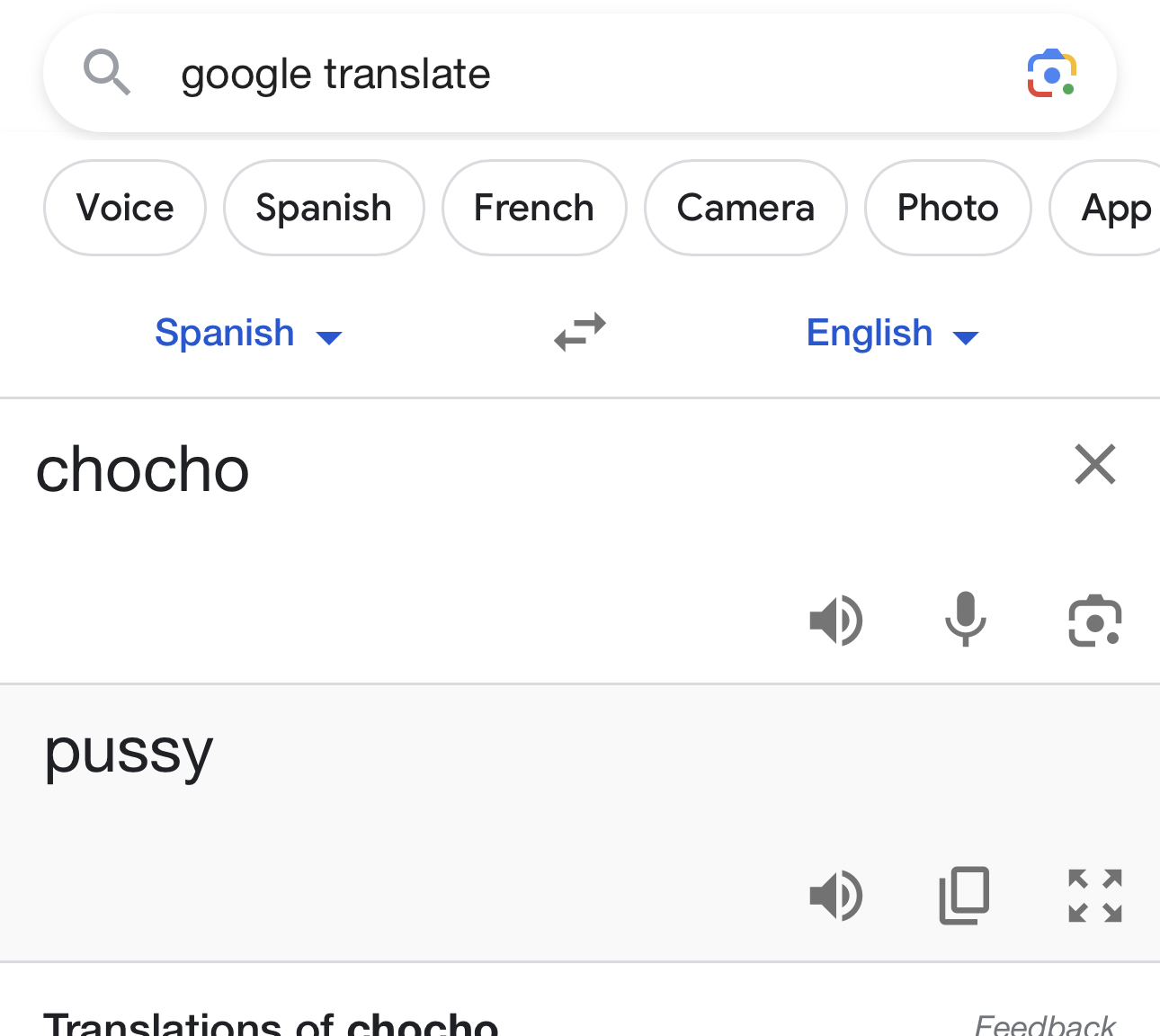Tap the Camera suggestion chip
The height and width of the screenshot is (1036, 1160).
pos(745,208)
